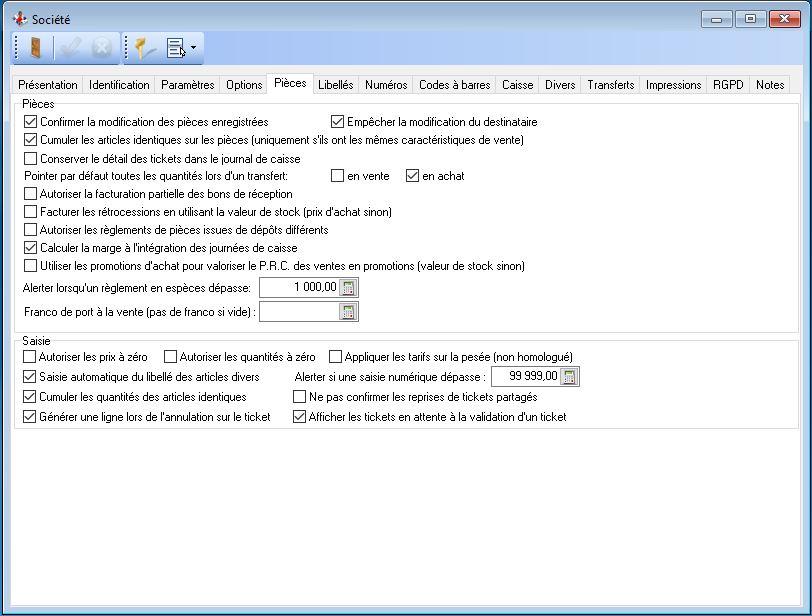Viewport: 812px width, 616px height.
Task: Enable Autoriser les prix à zéro
Action: click(30, 357)
